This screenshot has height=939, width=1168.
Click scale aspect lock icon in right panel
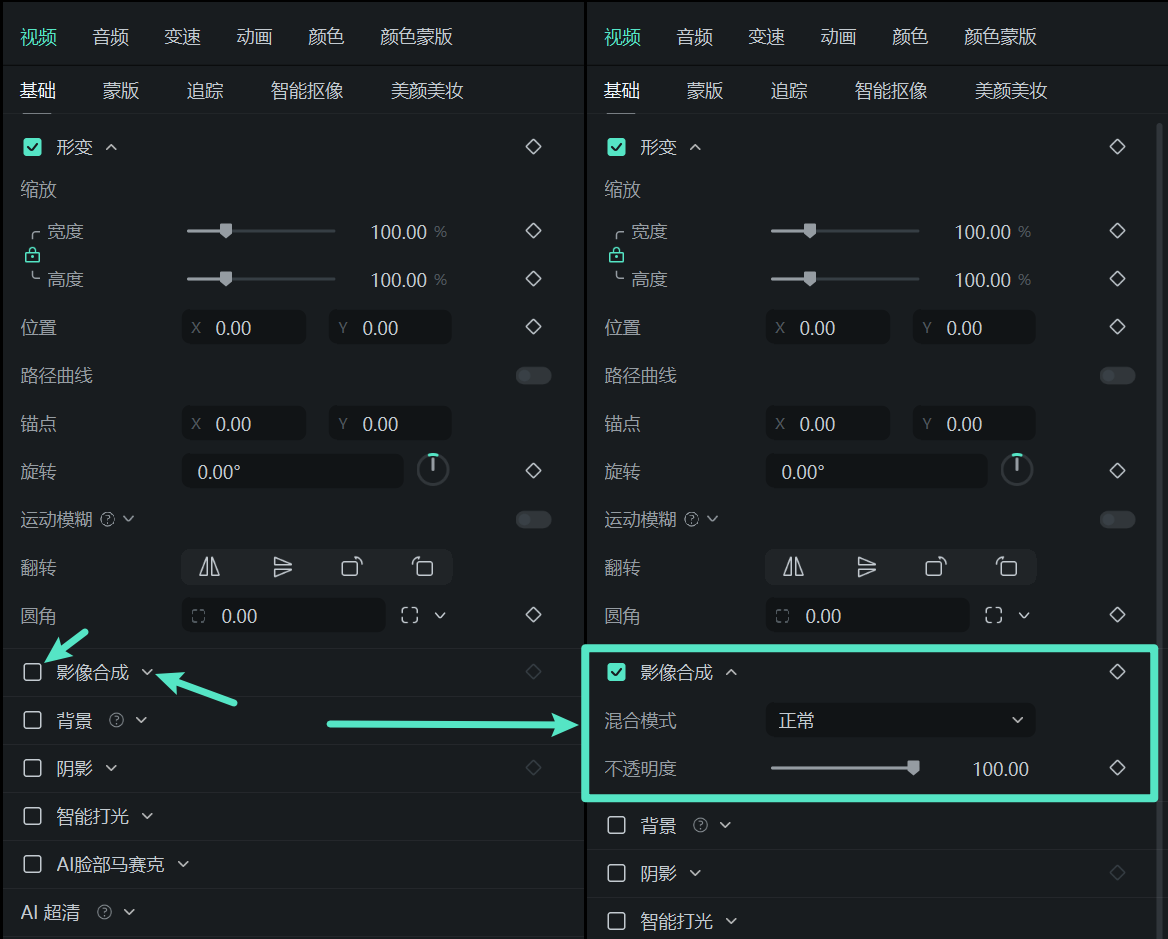point(616,255)
